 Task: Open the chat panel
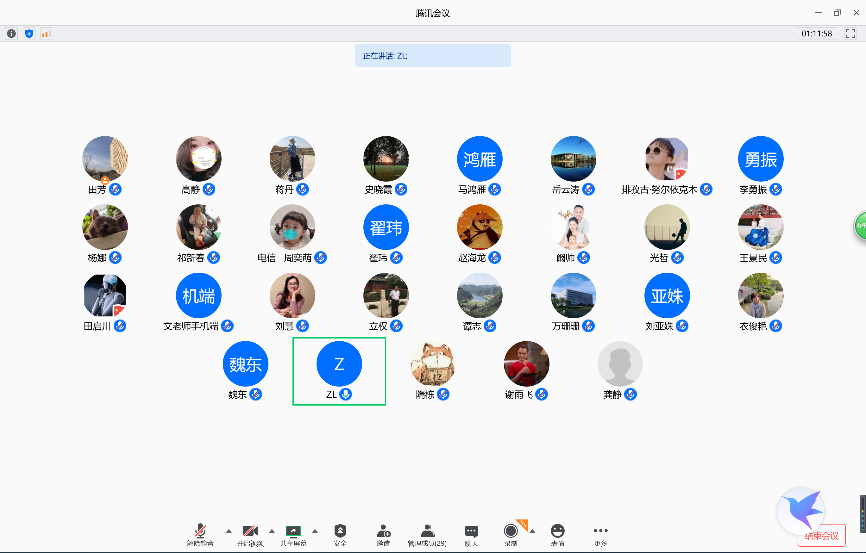[471, 531]
